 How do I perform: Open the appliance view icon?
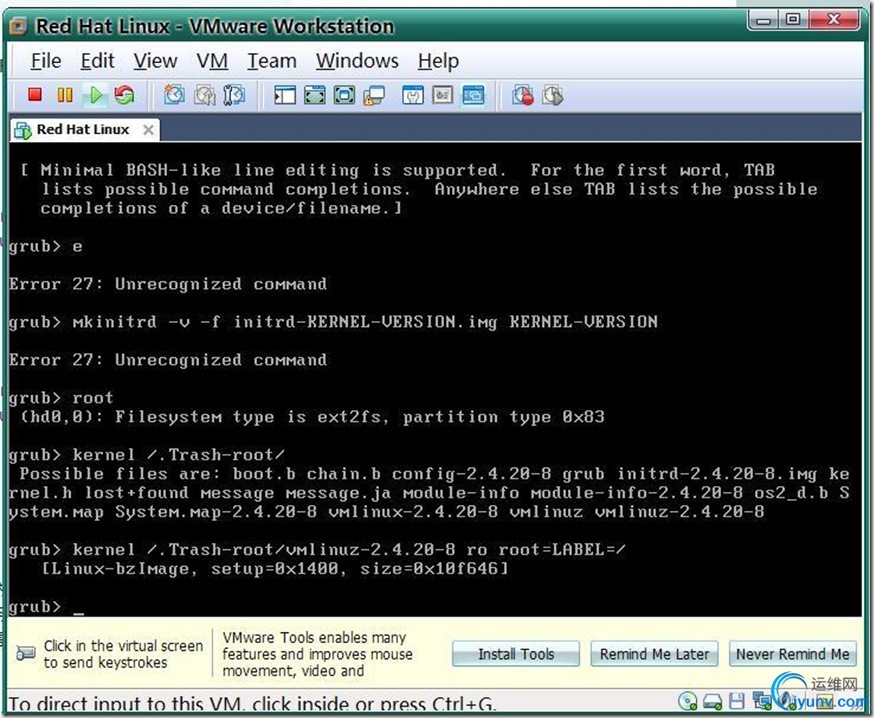click(x=443, y=95)
